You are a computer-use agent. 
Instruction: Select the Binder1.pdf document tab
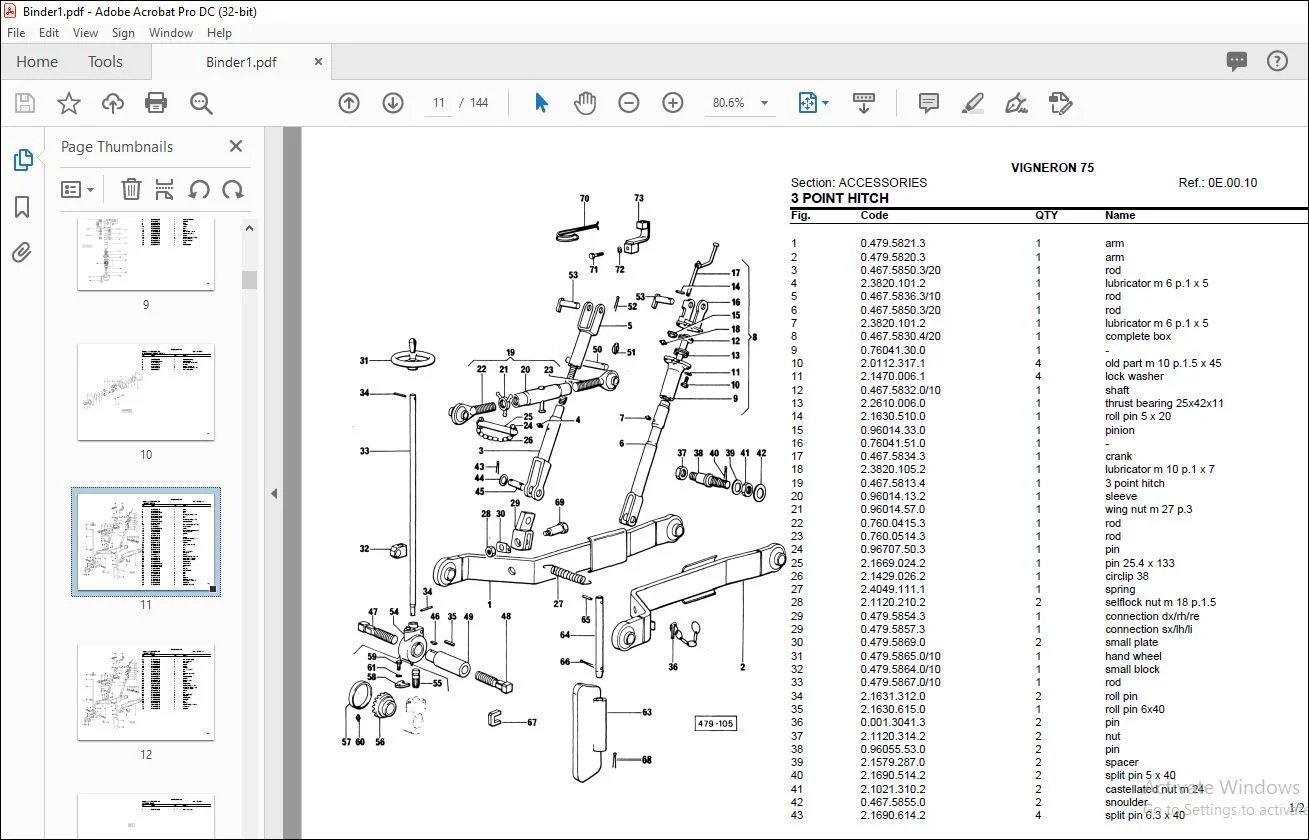tap(241, 62)
